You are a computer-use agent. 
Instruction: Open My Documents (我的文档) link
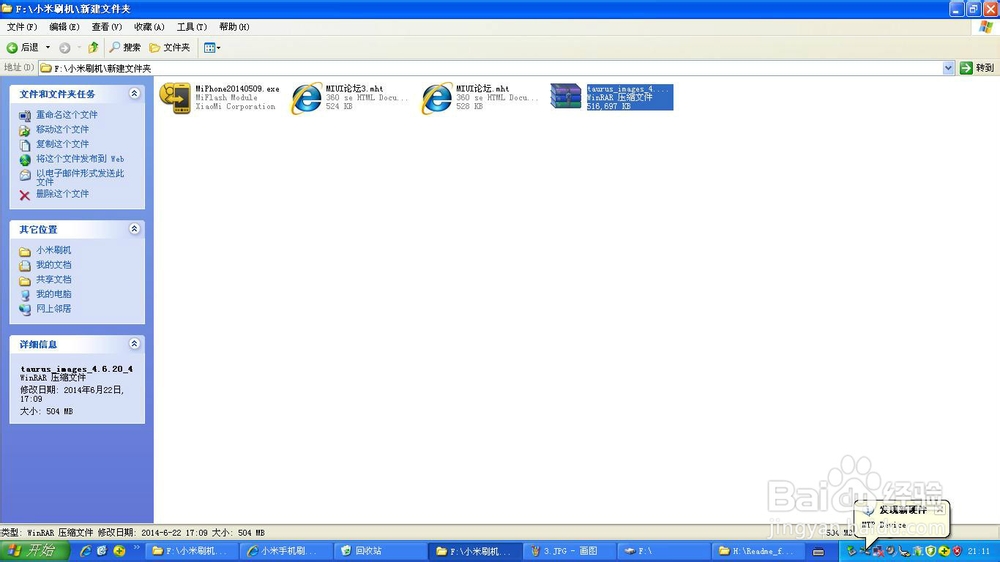tap(54, 265)
